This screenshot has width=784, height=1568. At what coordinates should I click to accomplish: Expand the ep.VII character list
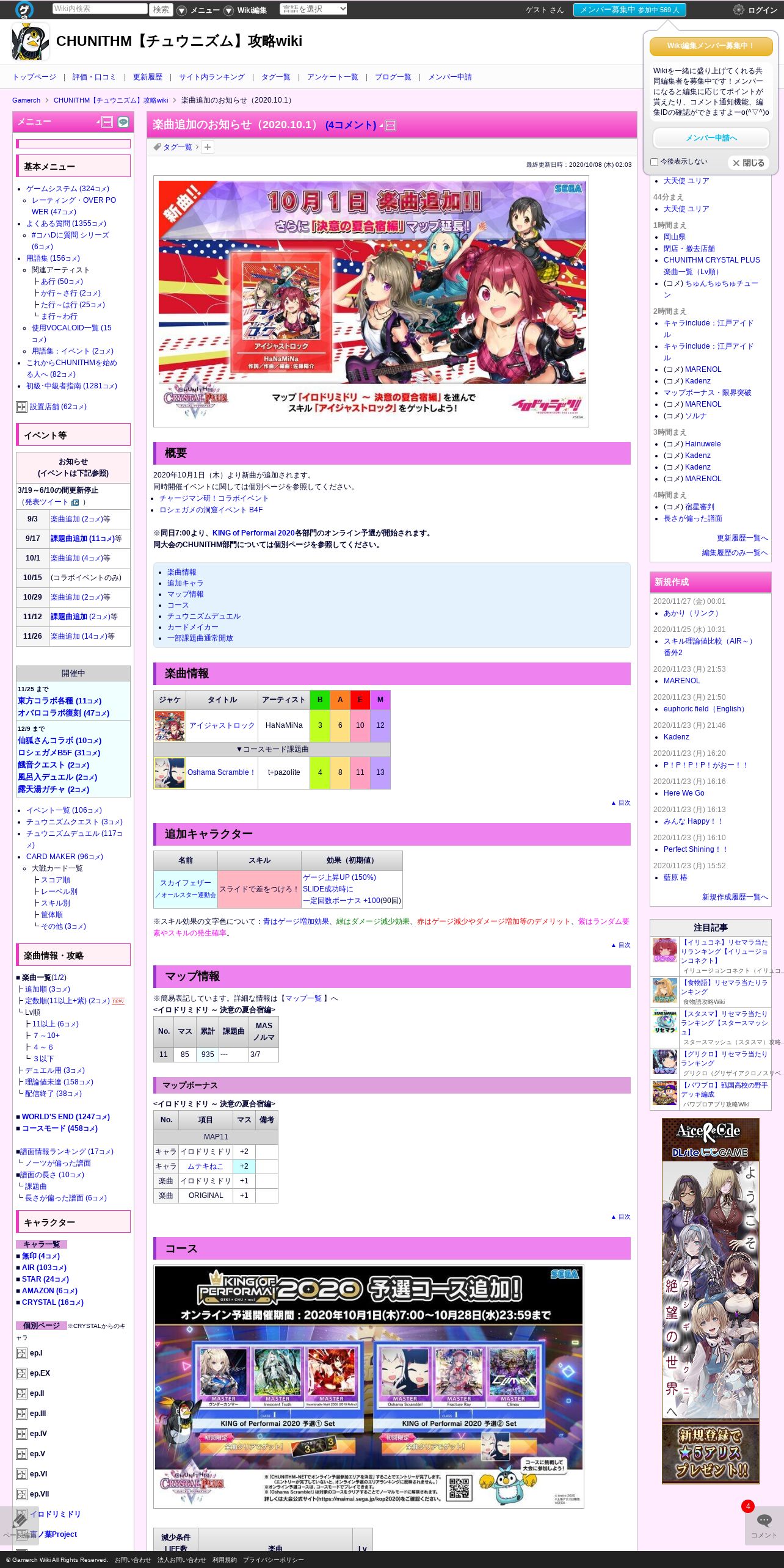click(21, 1494)
